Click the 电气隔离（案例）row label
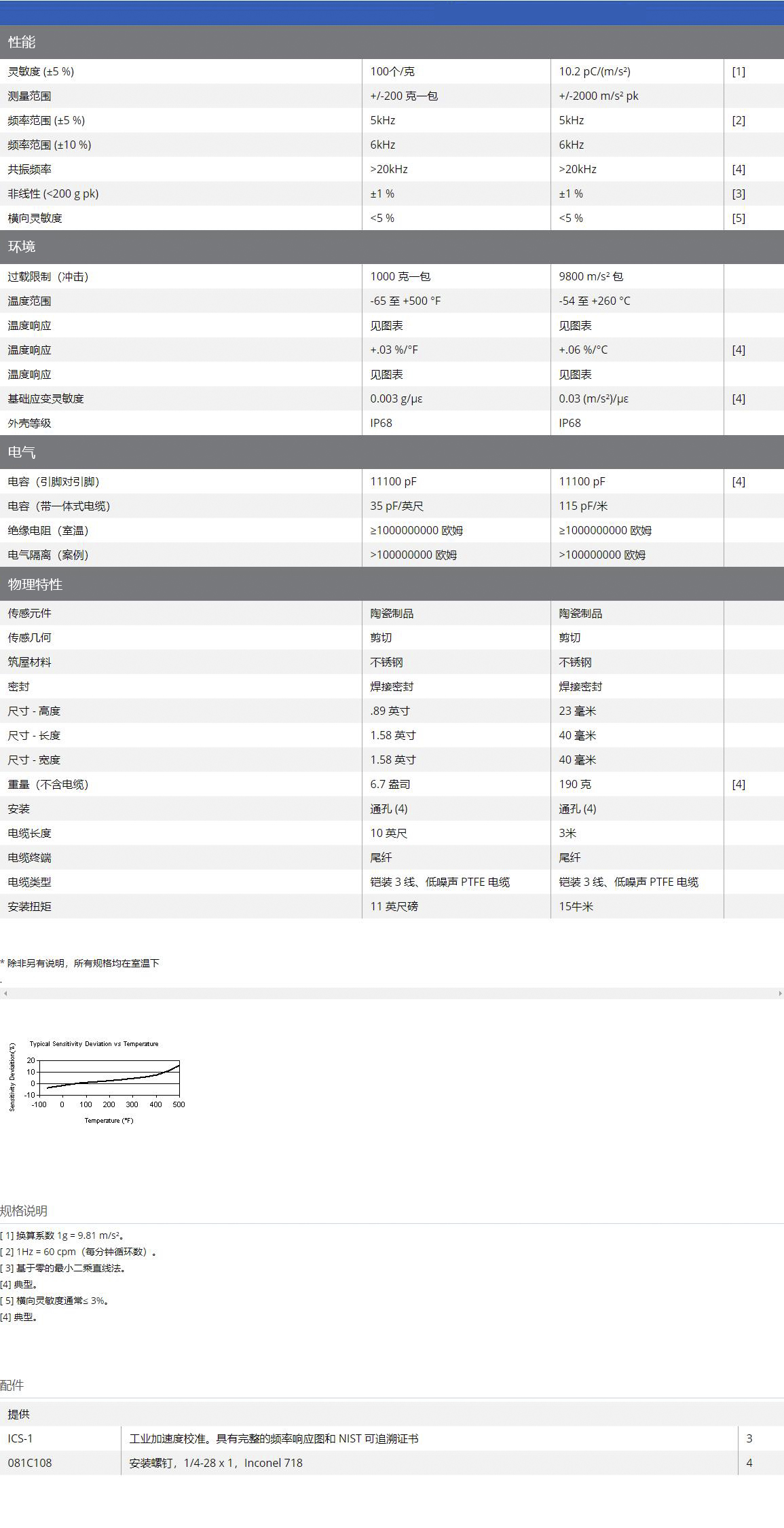The image size is (784, 1528). [x=48, y=555]
